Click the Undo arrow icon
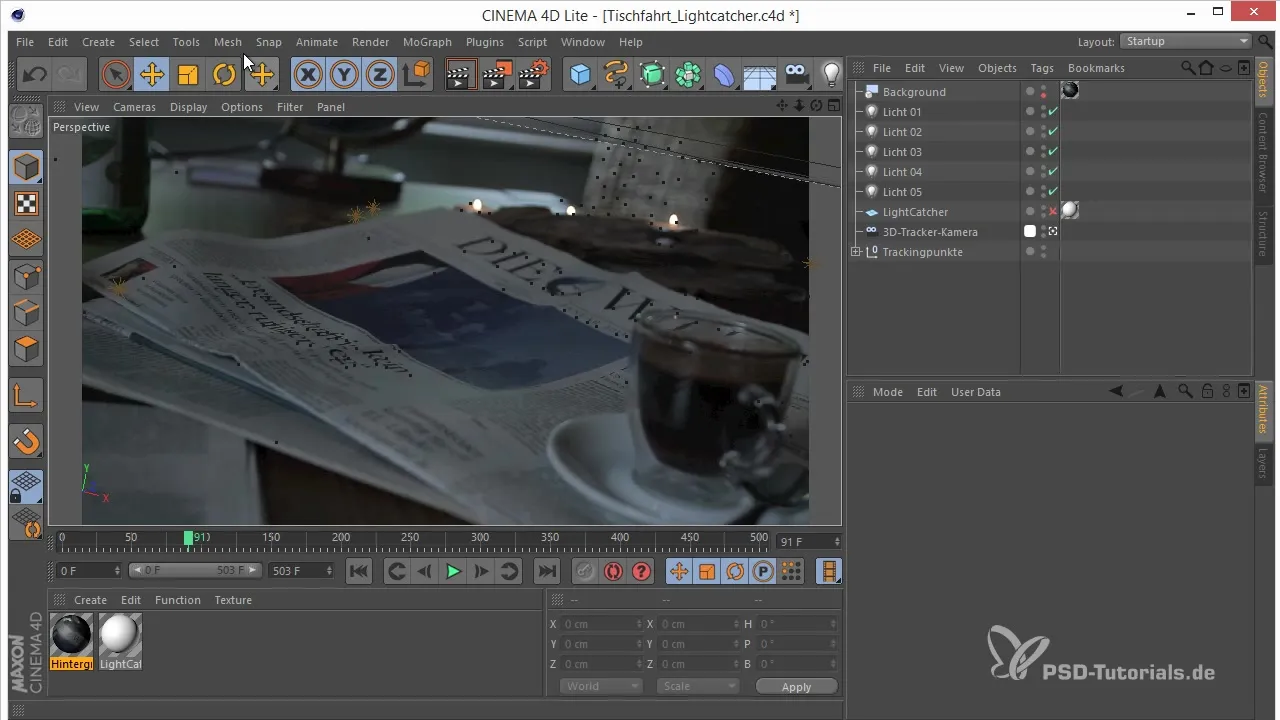Viewport: 1280px width, 720px height. [35, 75]
